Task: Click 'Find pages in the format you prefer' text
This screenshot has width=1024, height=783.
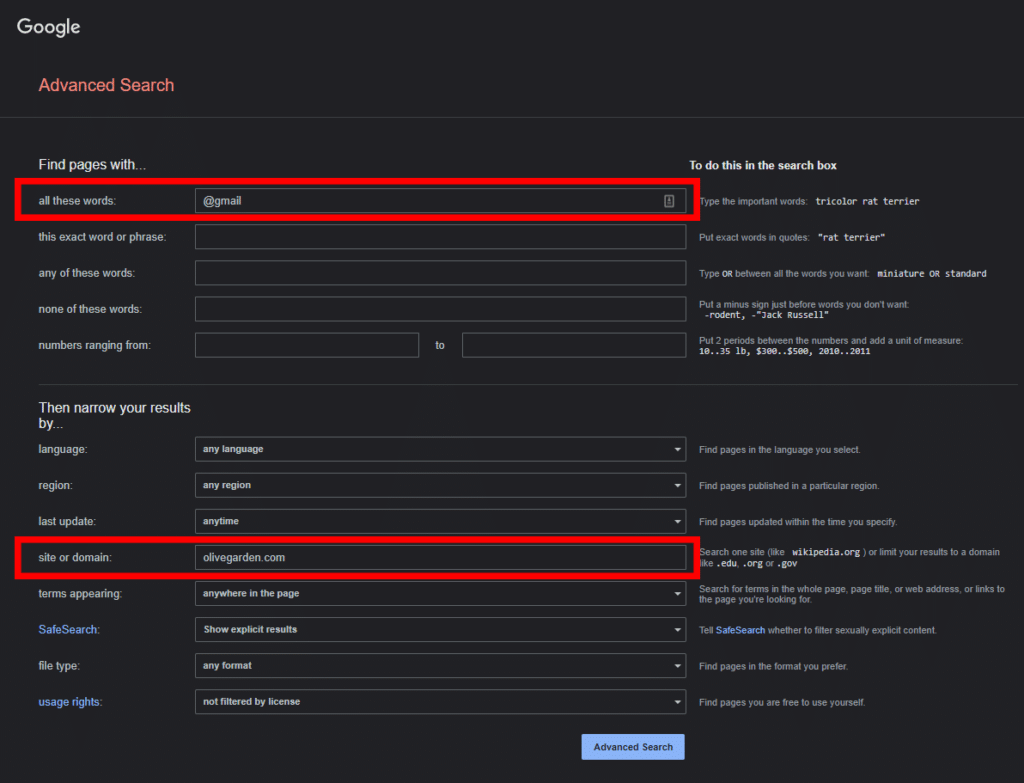Action: (x=773, y=666)
